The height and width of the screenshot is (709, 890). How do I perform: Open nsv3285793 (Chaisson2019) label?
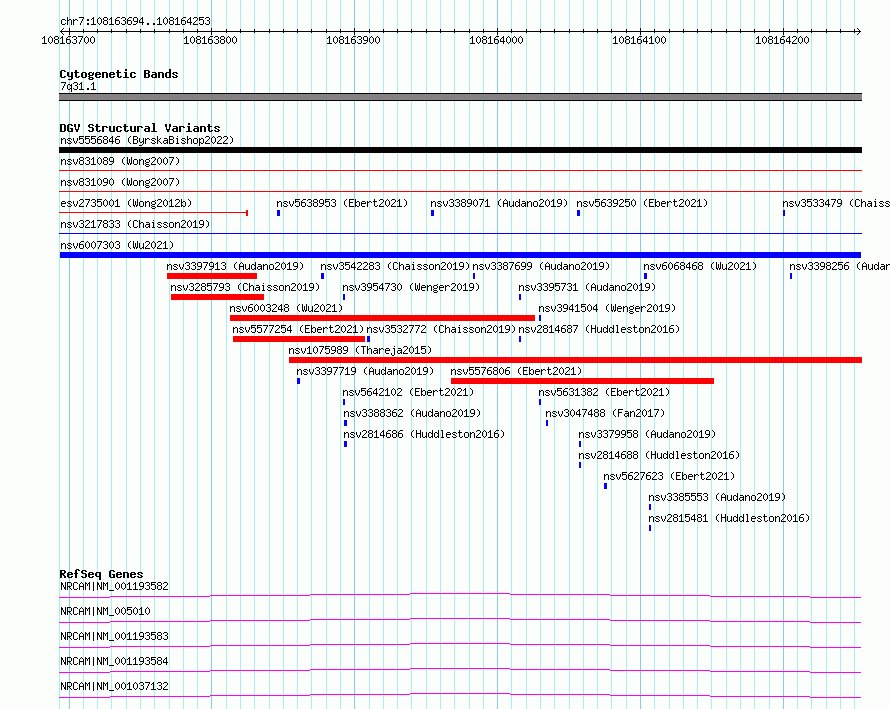245,287
